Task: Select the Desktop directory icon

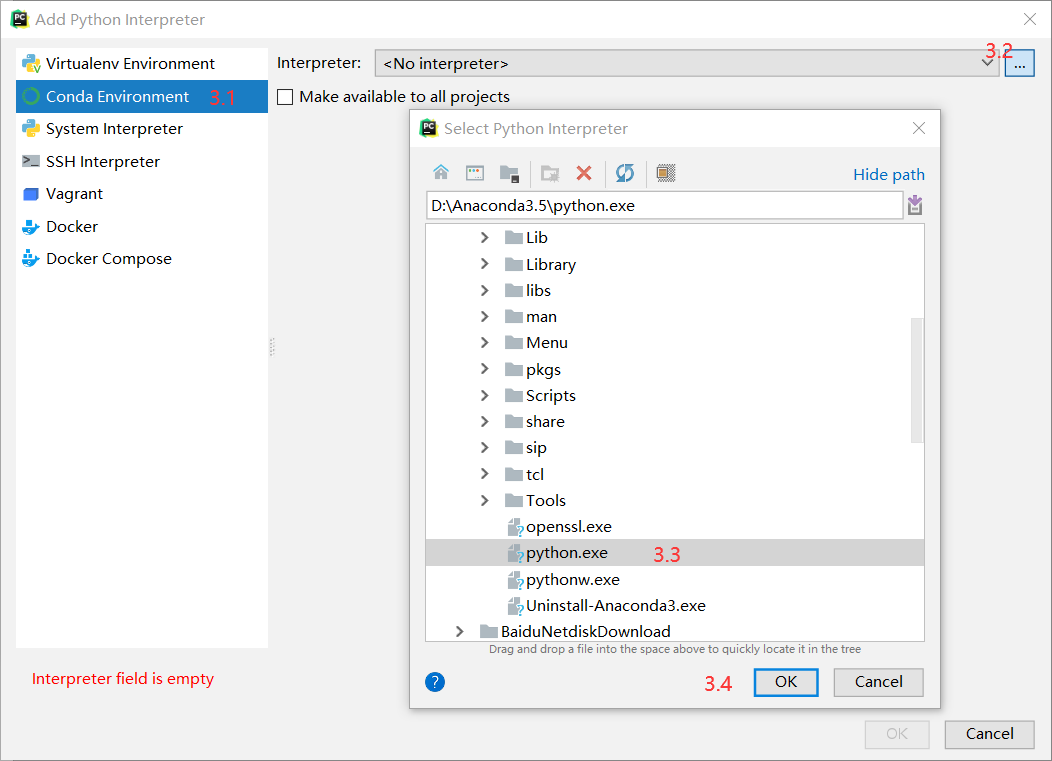Action: pyautogui.click(x=474, y=172)
